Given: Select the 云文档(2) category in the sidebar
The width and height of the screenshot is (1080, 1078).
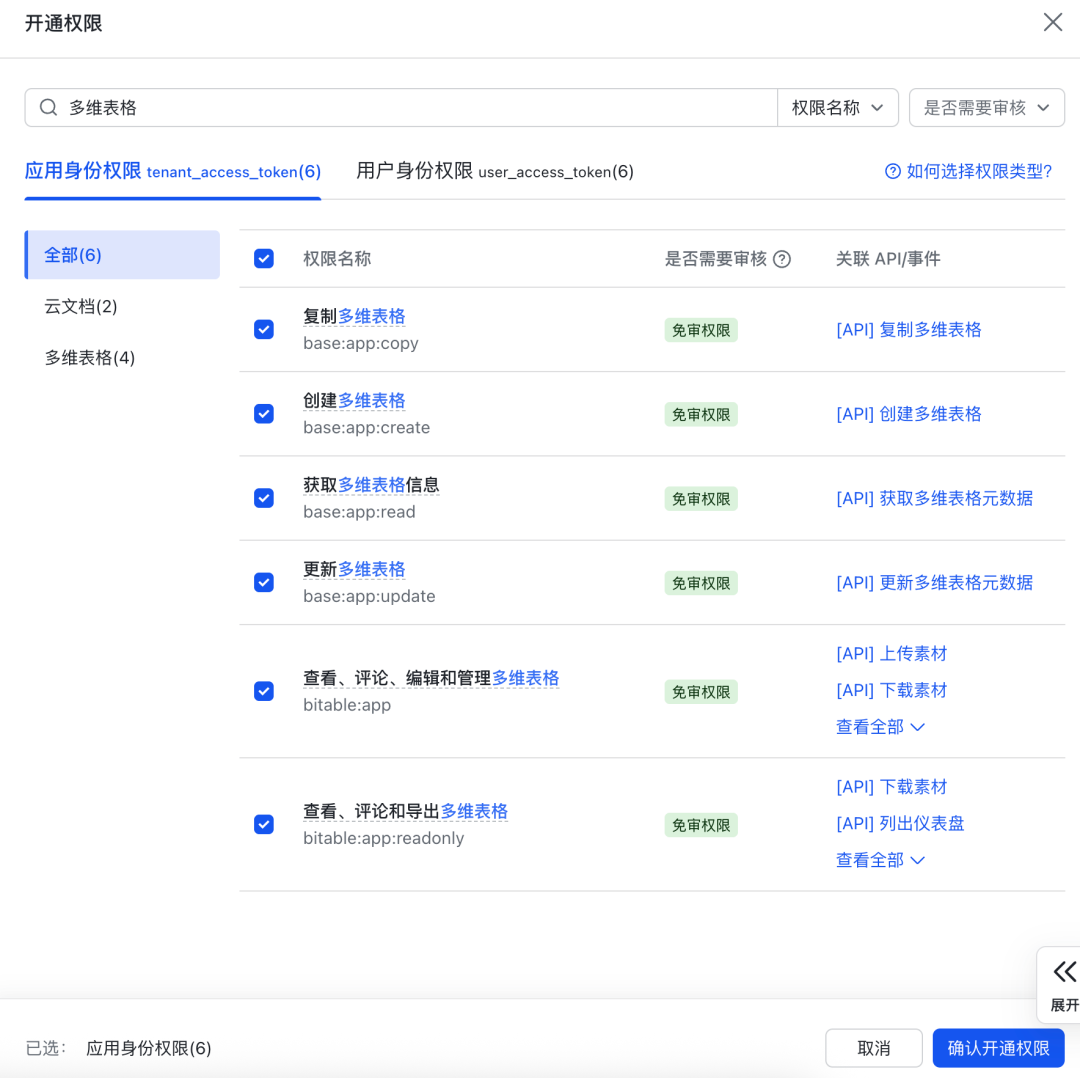Looking at the screenshot, I should pos(81,306).
